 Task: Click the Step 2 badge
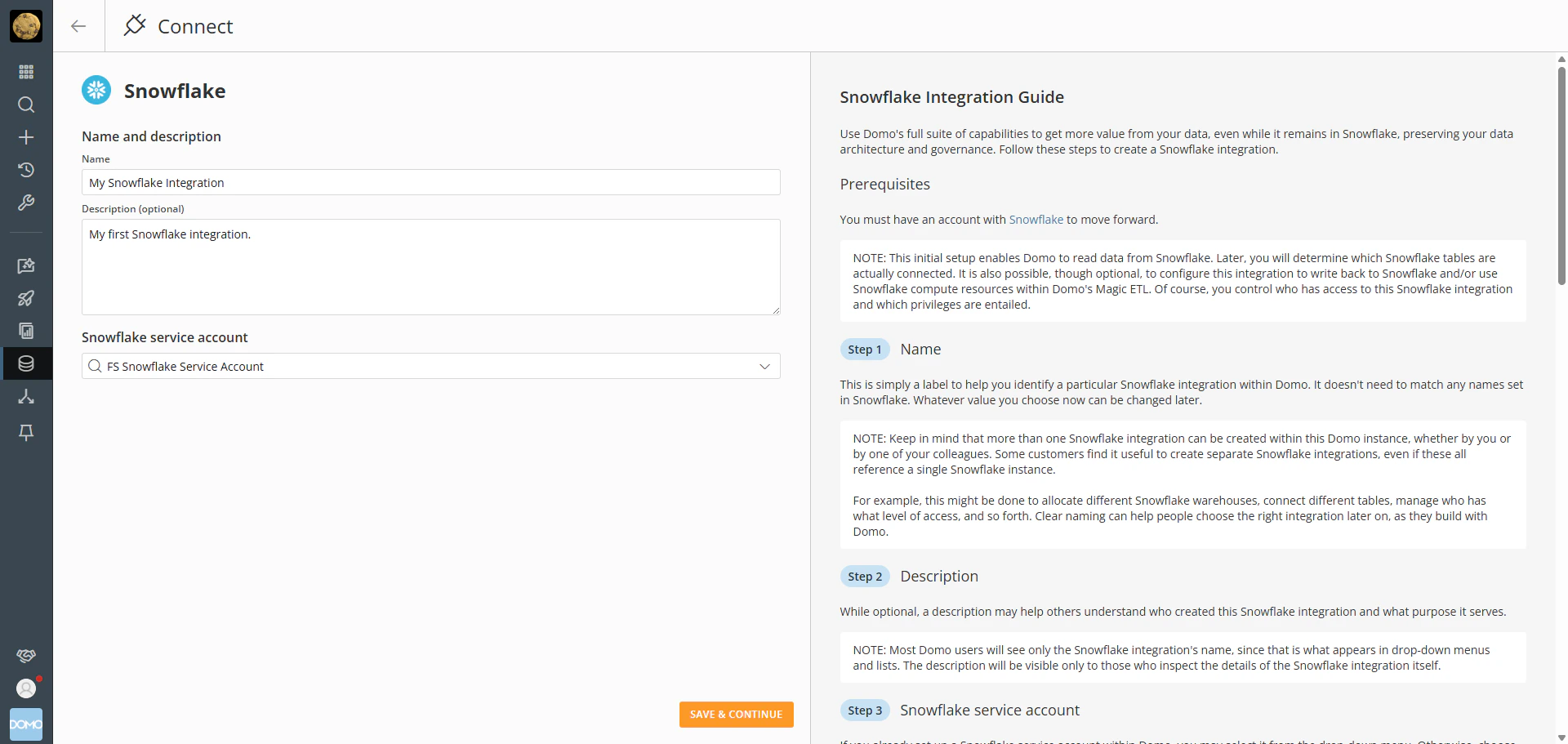(x=865, y=577)
